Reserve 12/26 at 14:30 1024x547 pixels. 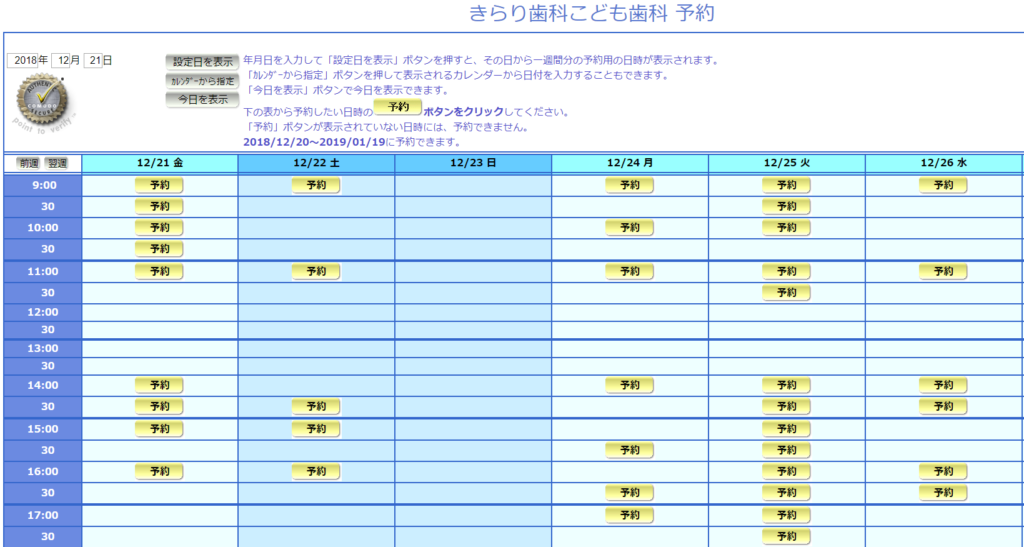tap(943, 407)
